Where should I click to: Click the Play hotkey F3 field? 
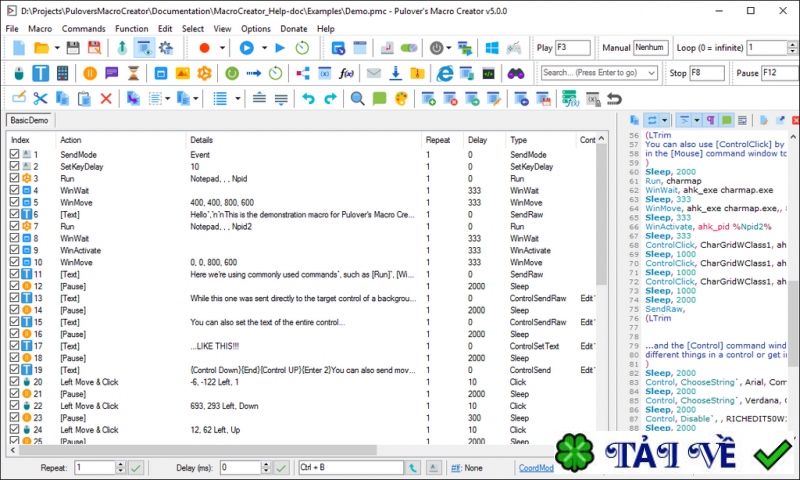pos(572,48)
